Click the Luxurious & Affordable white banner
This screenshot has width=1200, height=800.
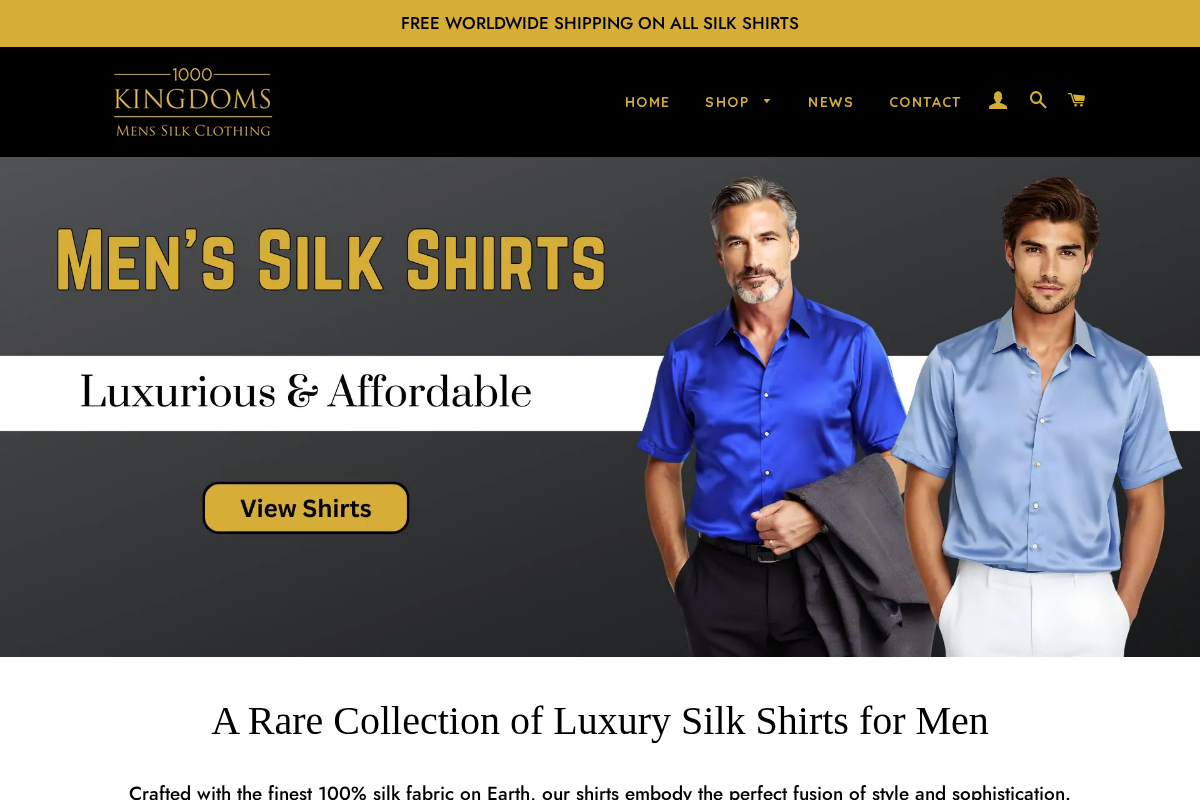click(x=320, y=393)
